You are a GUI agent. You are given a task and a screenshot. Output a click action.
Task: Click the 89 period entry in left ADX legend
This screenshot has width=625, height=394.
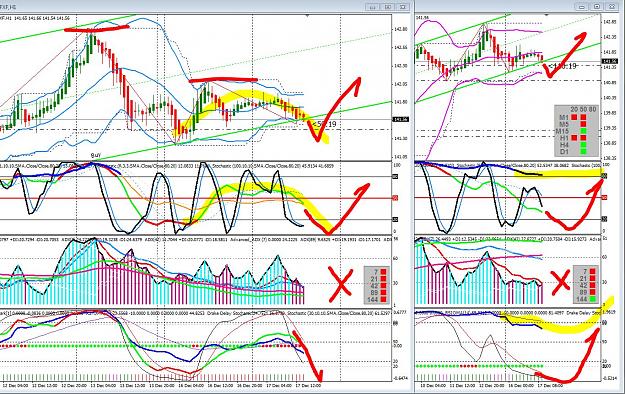point(377,292)
